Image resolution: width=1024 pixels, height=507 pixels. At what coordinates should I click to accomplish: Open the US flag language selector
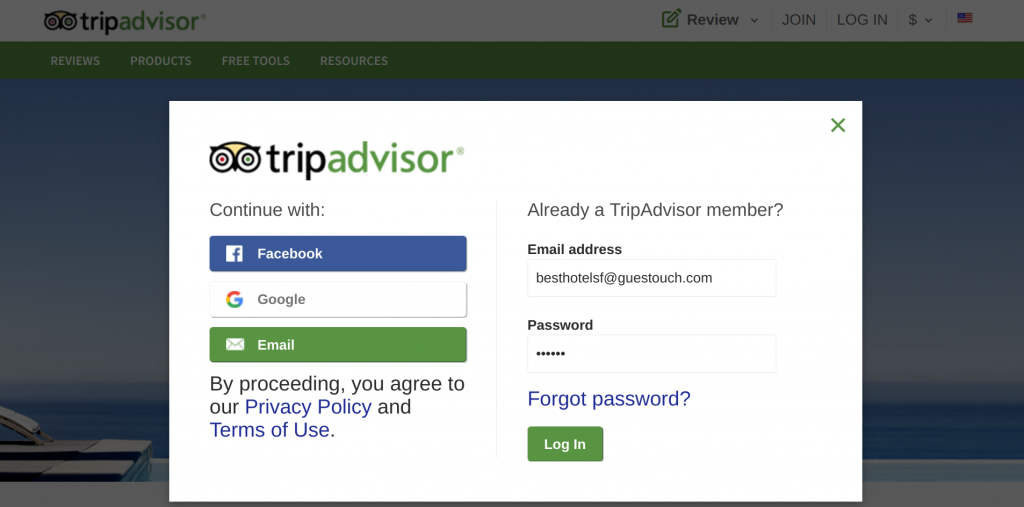coord(965,18)
